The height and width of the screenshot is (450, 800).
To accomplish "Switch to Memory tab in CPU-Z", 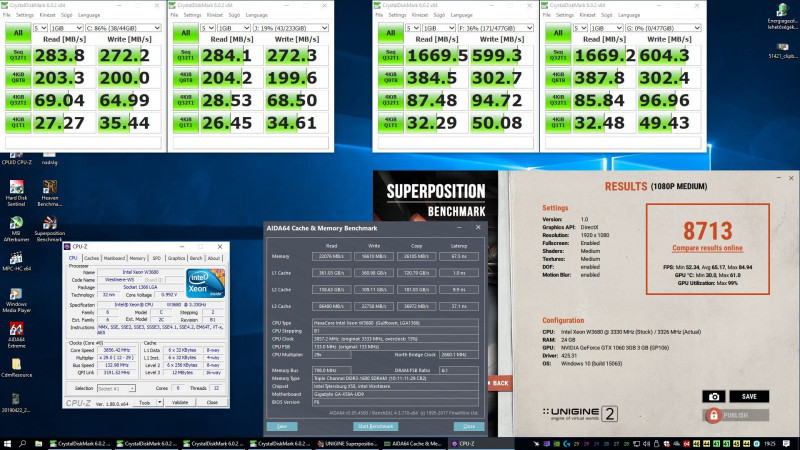I will [137, 258].
